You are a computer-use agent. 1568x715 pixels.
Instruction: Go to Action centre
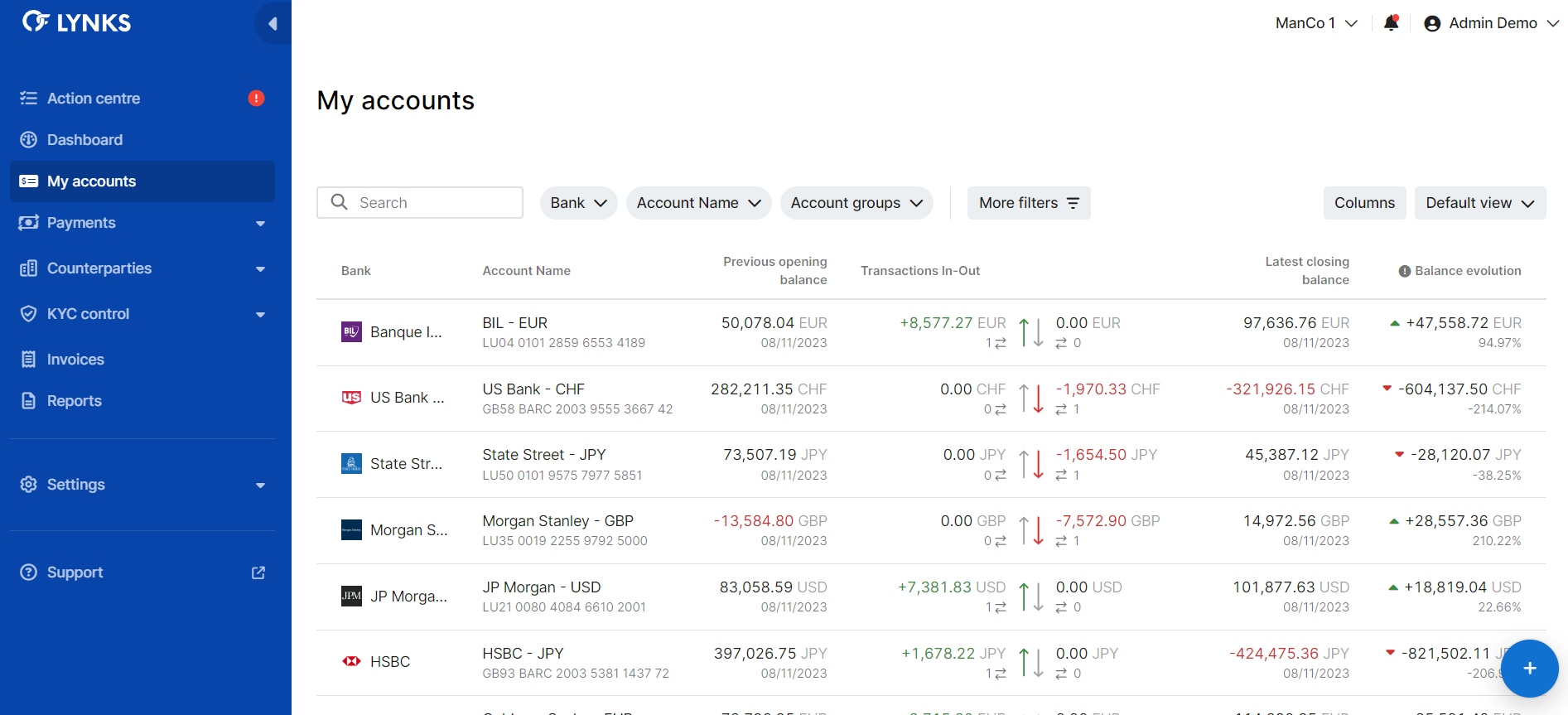click(142, 99)
